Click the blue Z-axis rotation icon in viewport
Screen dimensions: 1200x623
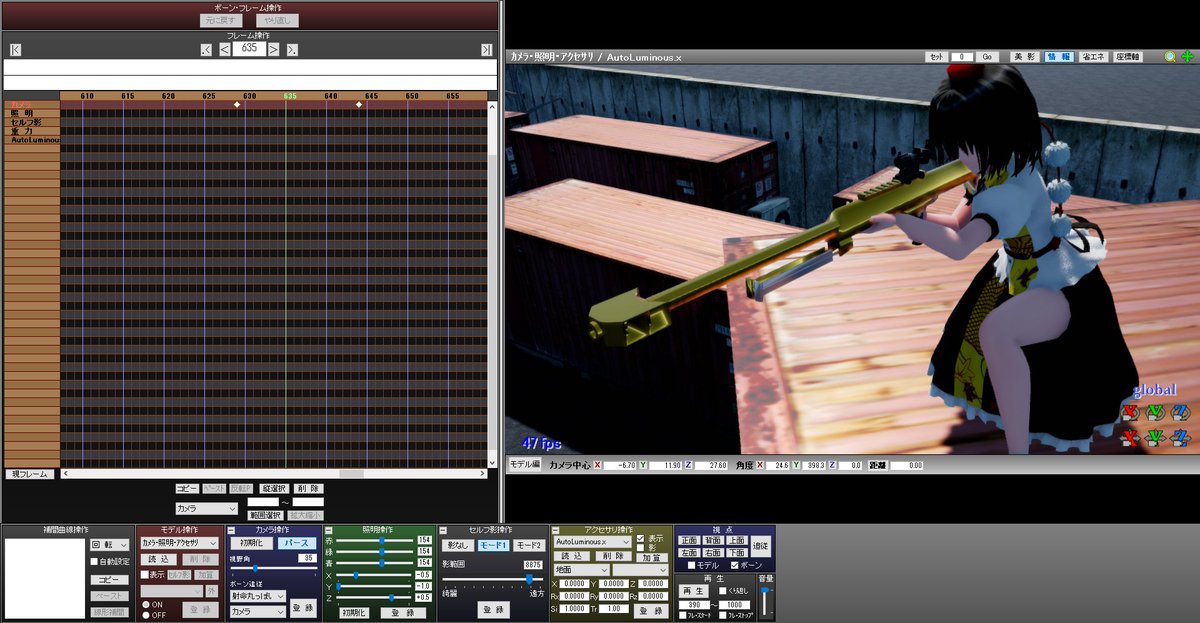click(1180, 411)
